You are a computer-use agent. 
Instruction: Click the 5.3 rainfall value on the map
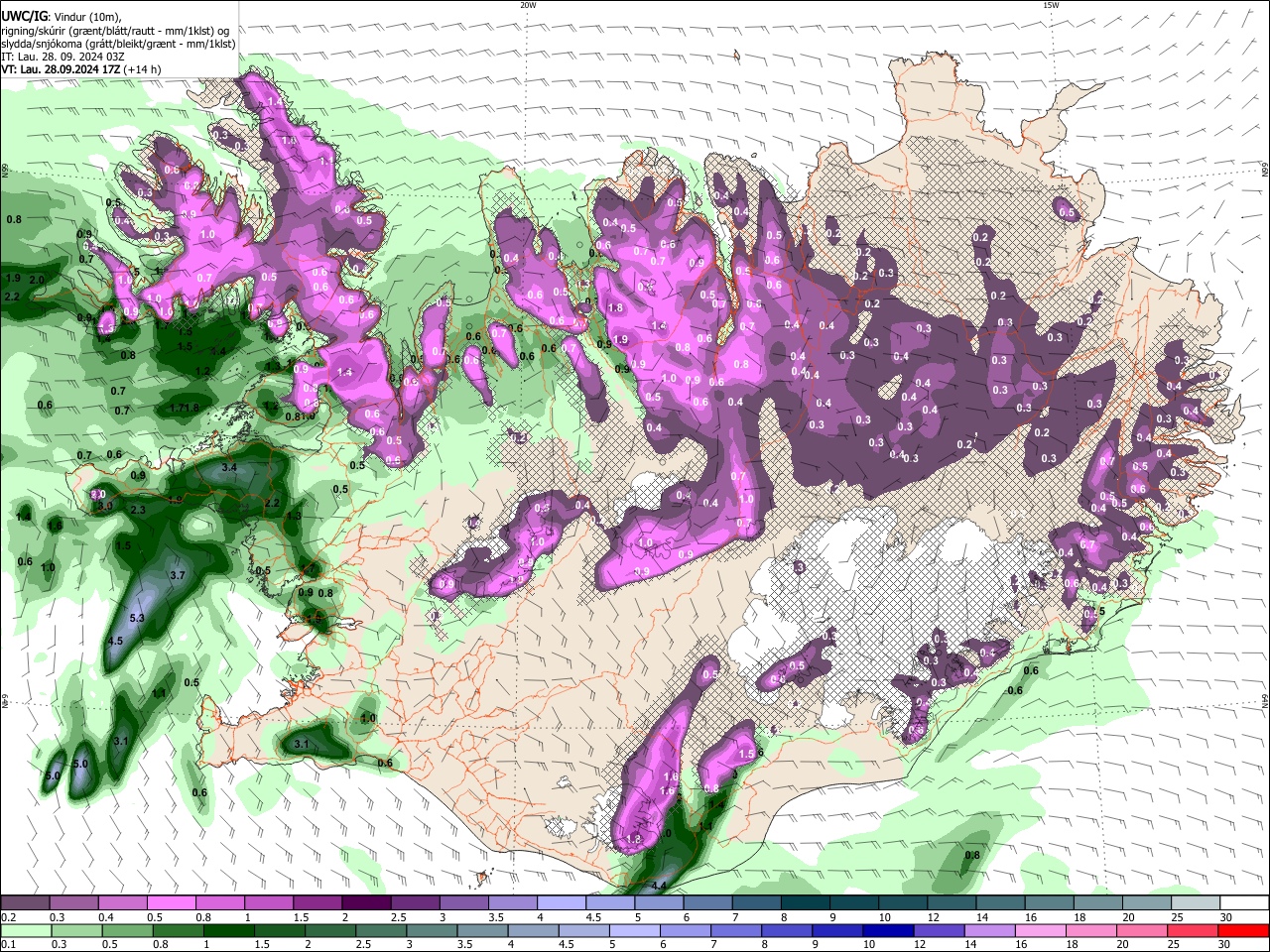137,618
